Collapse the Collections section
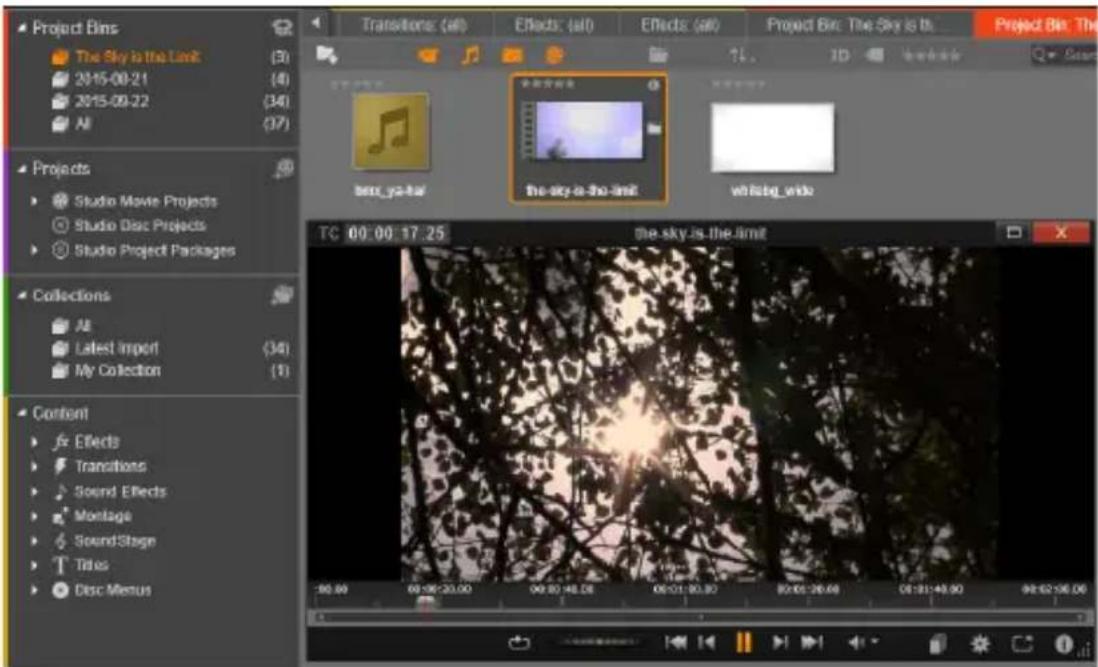Viewport: 1098px width, 667px height. tap(22, 295)
